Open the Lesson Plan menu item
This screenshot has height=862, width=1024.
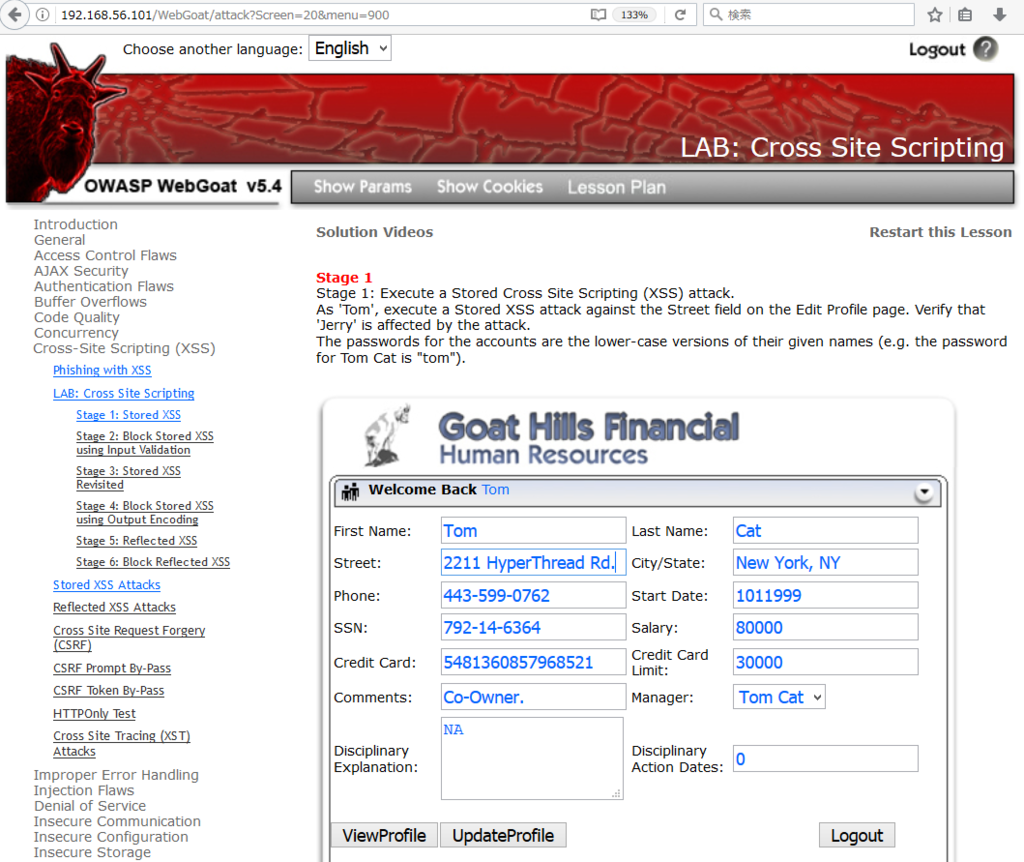coord(616,187)
